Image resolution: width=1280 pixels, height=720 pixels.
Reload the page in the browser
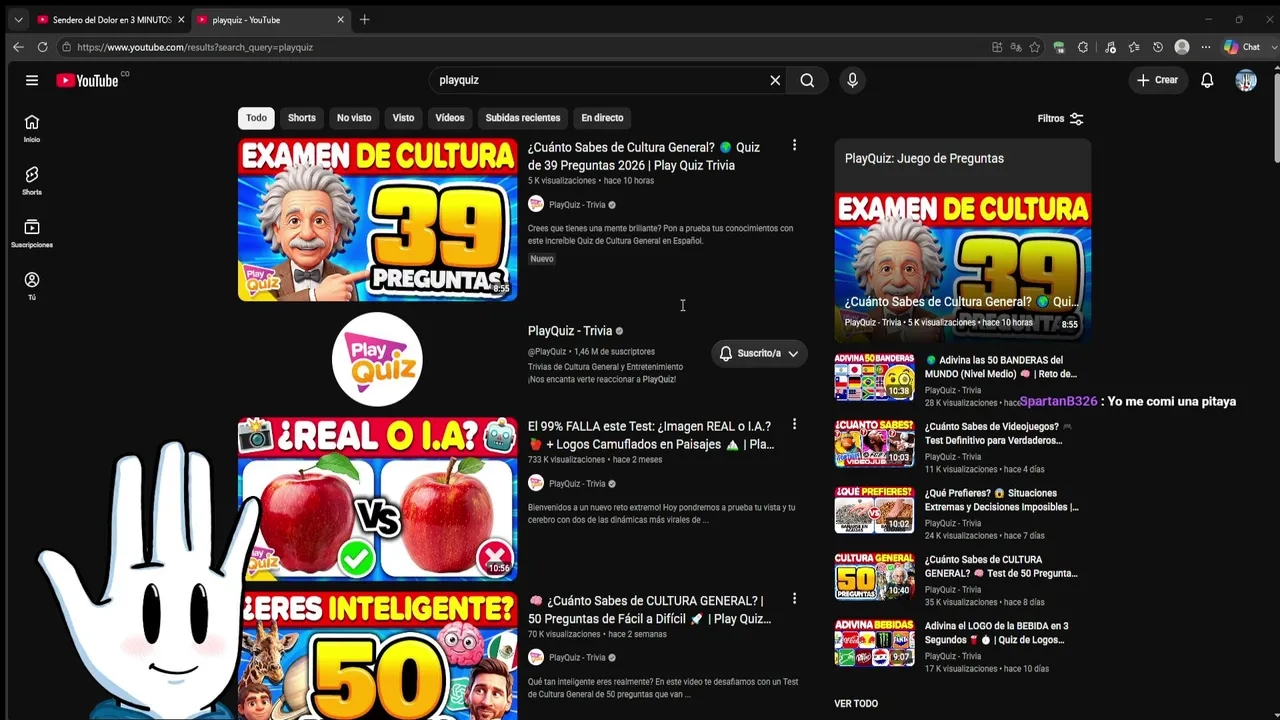[42, 47]
